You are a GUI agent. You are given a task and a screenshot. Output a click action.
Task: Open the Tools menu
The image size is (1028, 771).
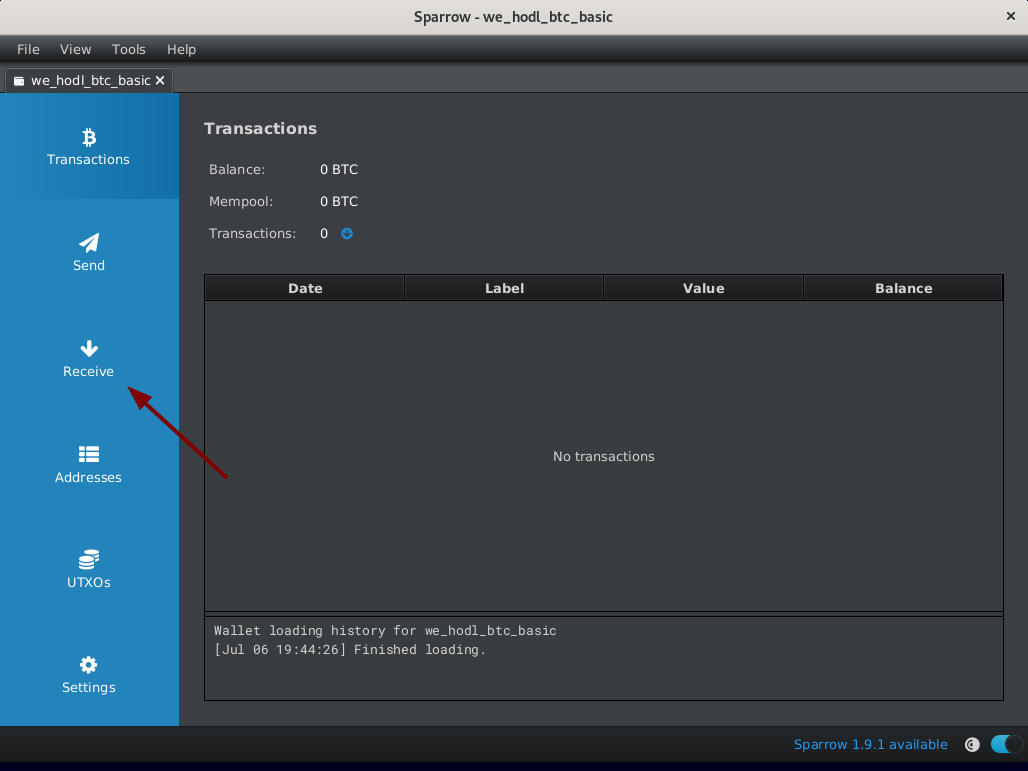[128, 49]
